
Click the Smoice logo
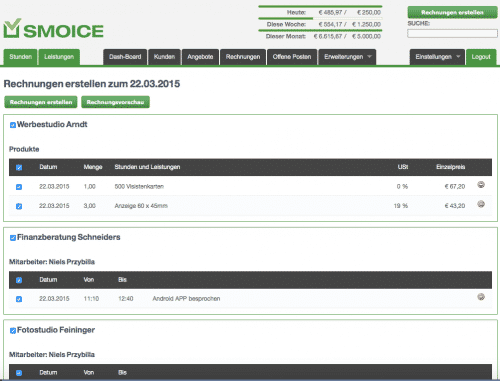[53, 29]
